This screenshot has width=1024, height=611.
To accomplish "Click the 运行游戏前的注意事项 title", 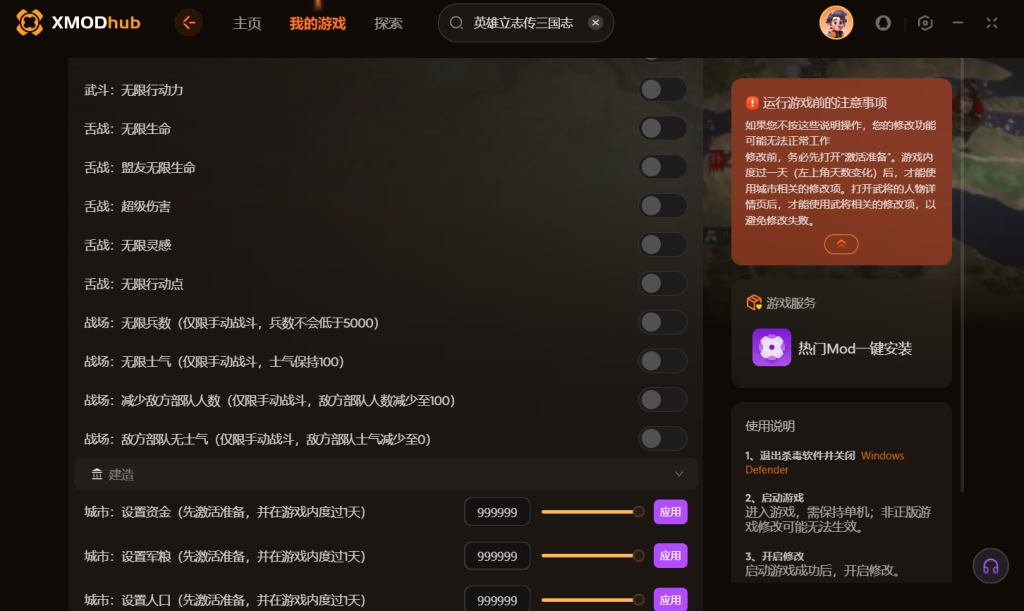I will click(824, 102).
